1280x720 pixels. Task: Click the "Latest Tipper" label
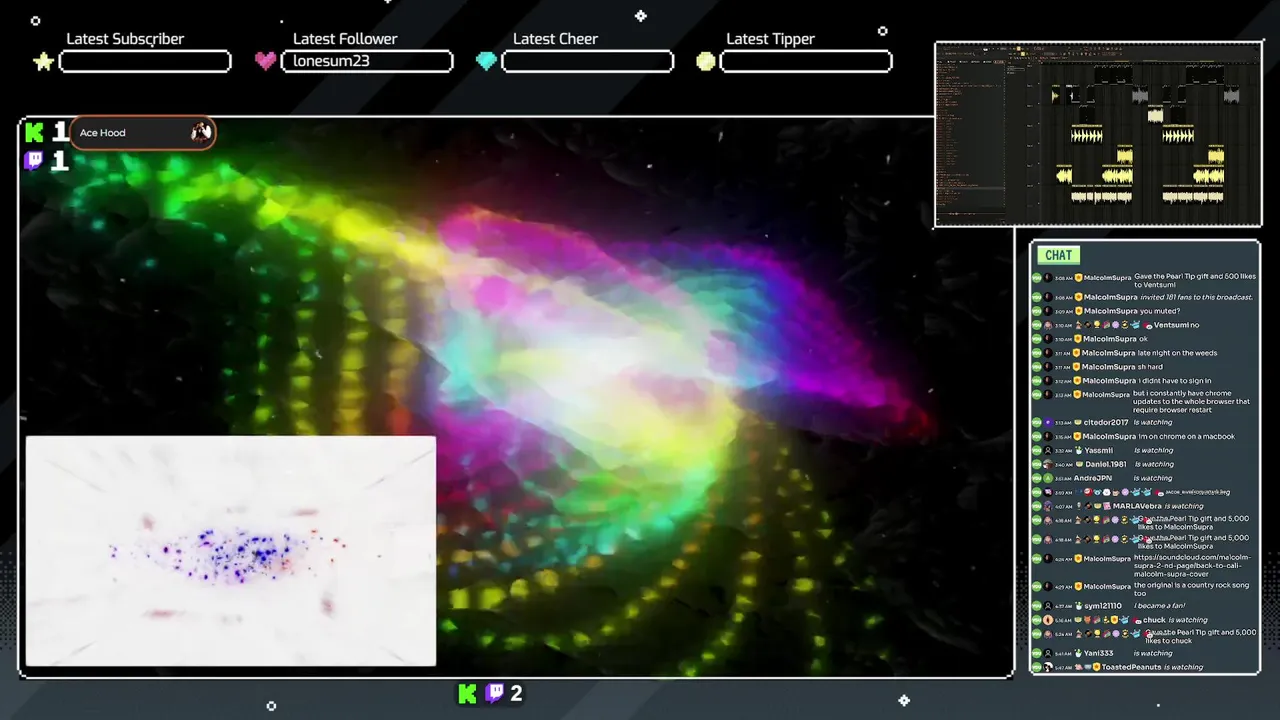(770, 39)
